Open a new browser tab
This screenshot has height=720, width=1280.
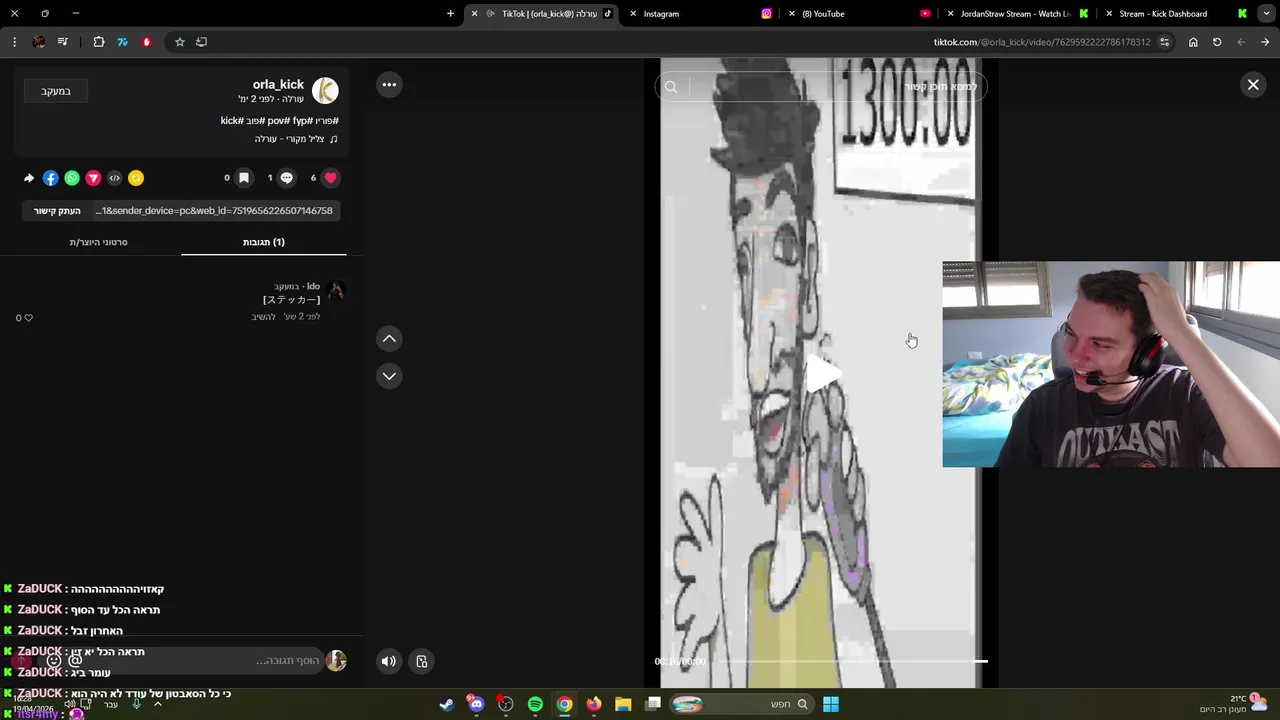click(x=450, y=14)
